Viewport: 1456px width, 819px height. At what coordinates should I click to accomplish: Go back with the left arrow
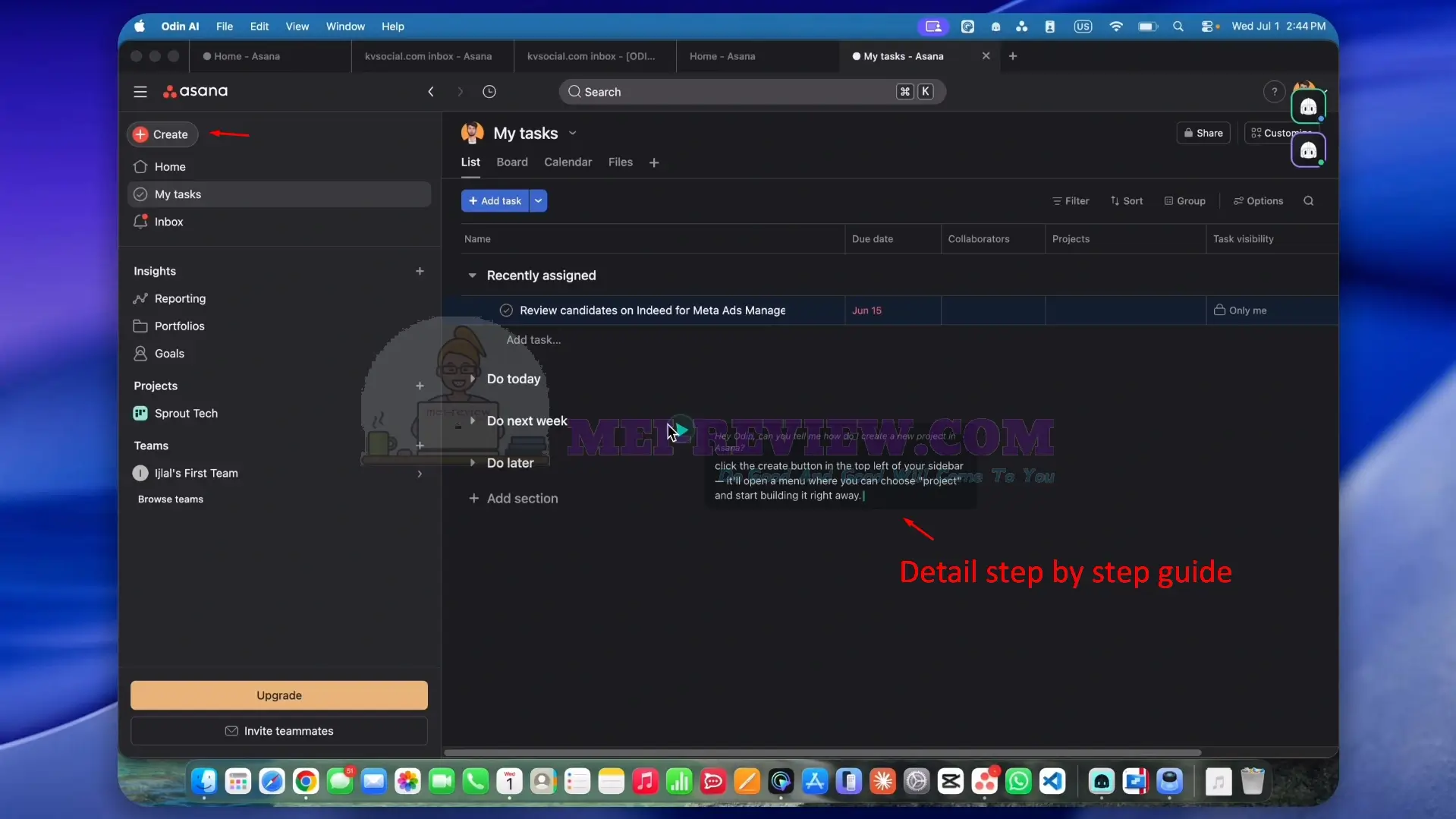[x=431, y=92]
